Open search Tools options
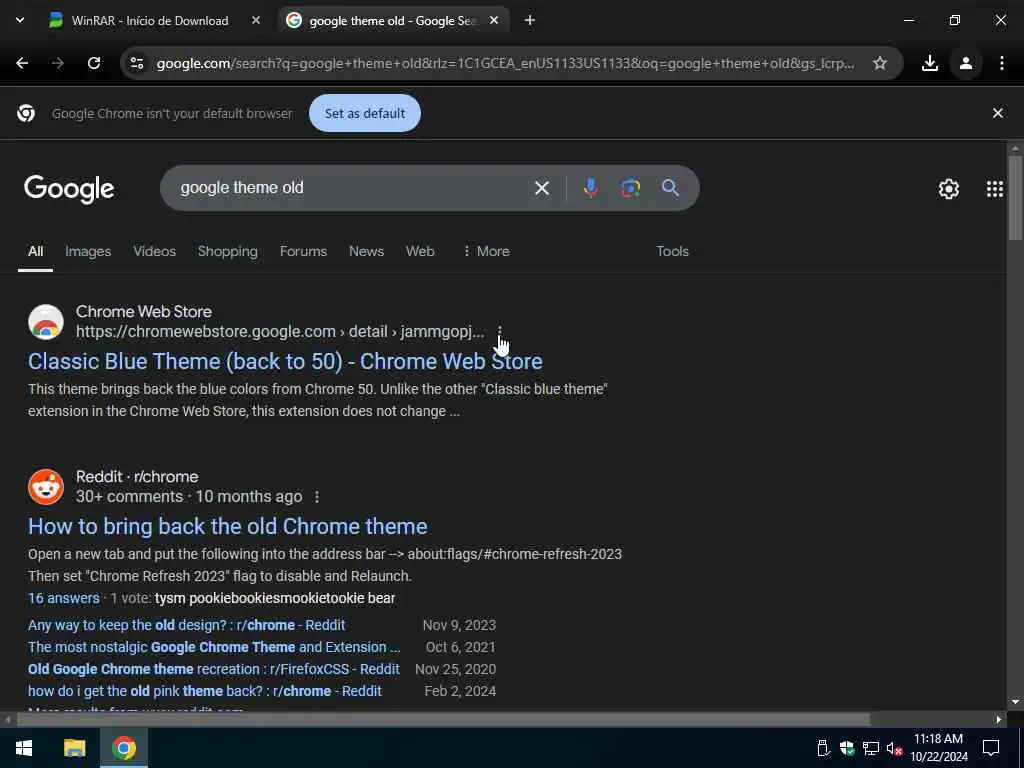Image resolution: width=1024 pixels, height=768 pixels. tap(673, 251)
